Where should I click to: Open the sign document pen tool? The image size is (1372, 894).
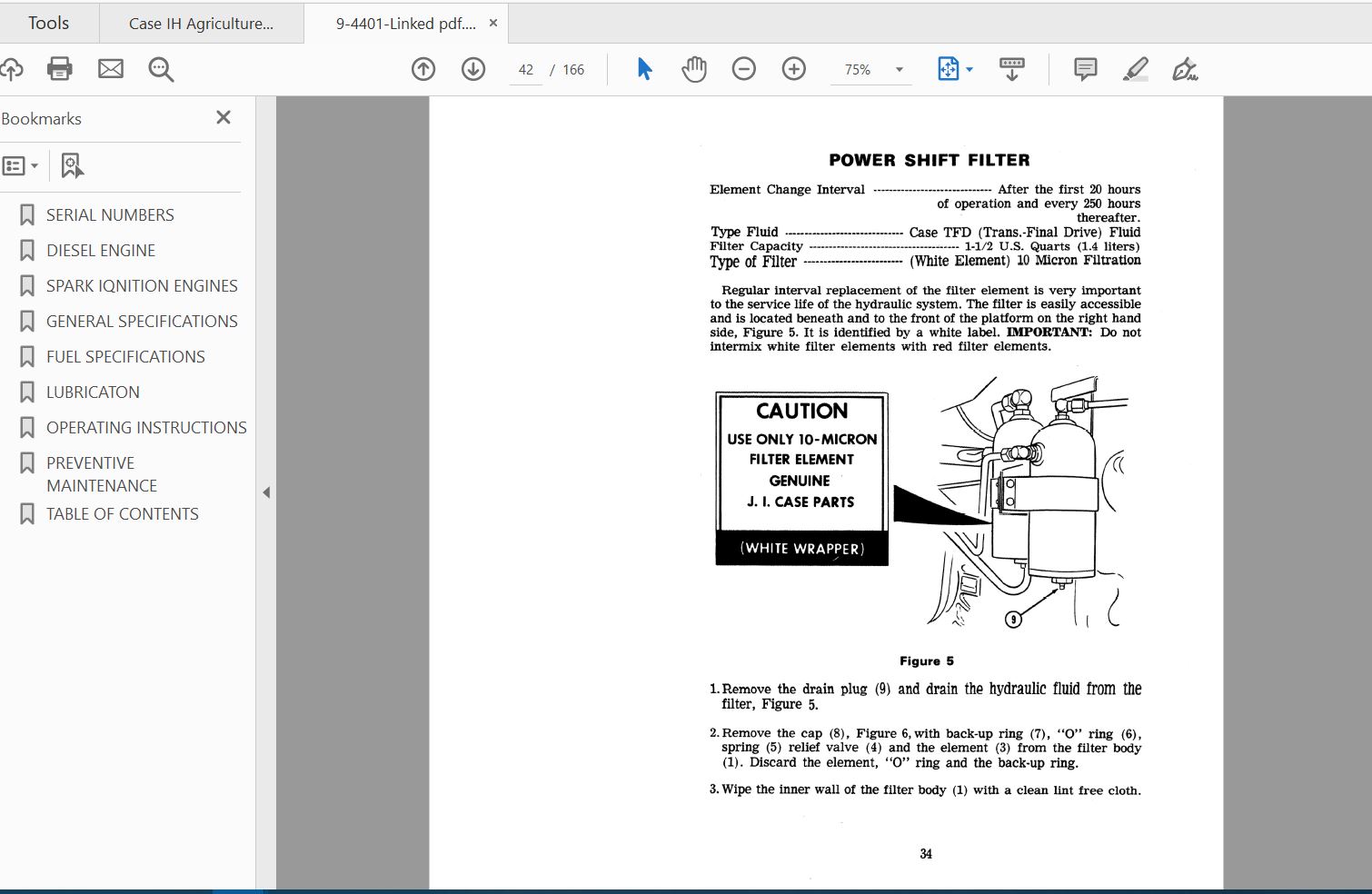1185,69
